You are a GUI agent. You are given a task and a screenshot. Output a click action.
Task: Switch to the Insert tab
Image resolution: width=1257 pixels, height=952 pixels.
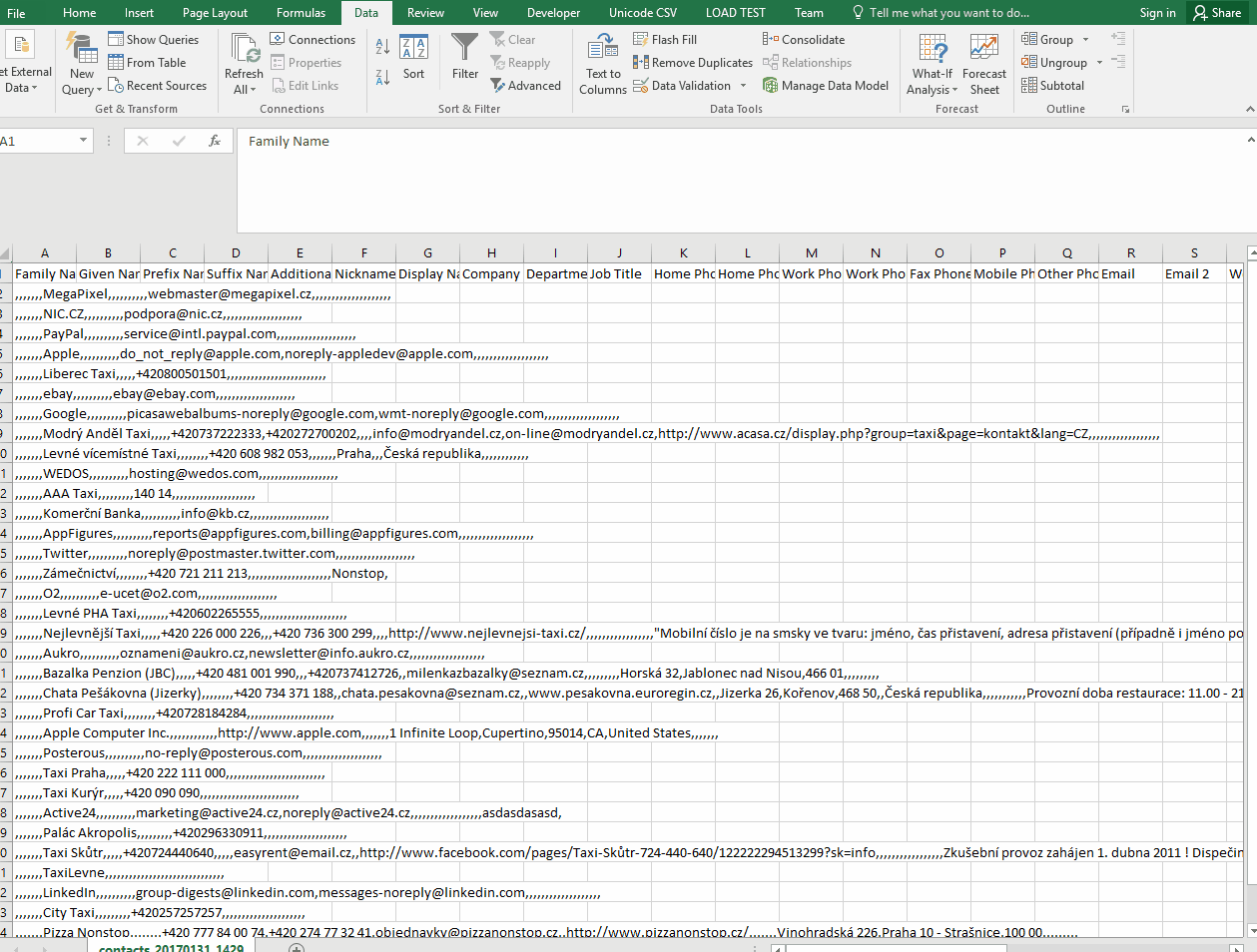pos(140,13)
